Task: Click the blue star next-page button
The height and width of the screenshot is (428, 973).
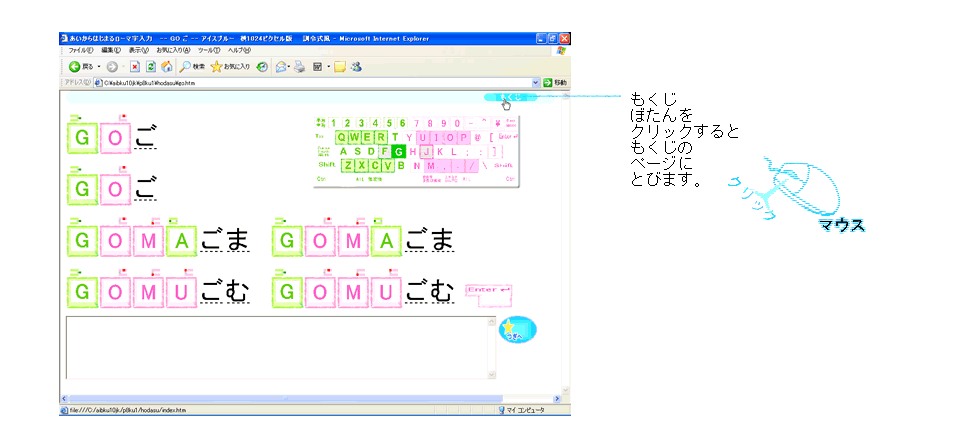Action: (516, 330)
